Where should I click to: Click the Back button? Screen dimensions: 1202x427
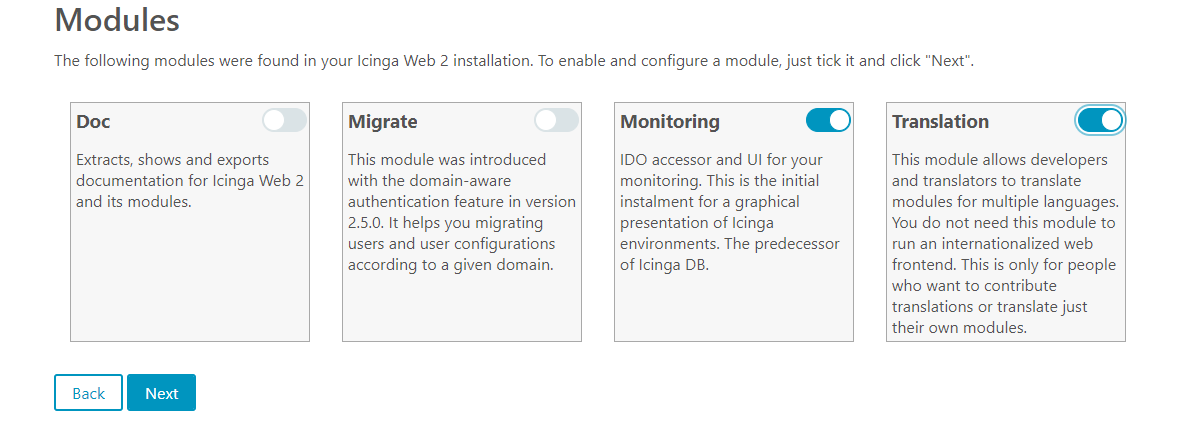[x=88, y=393]
